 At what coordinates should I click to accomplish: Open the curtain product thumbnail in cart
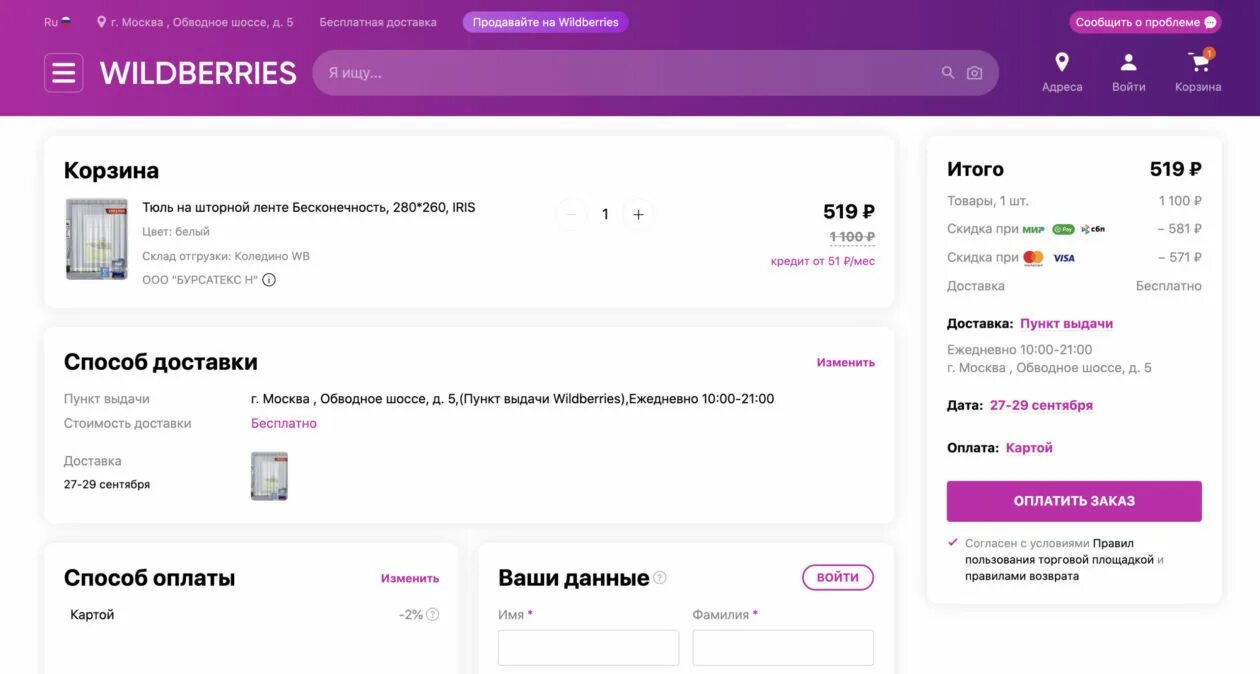pyautogui.click(x=96, y=238)
